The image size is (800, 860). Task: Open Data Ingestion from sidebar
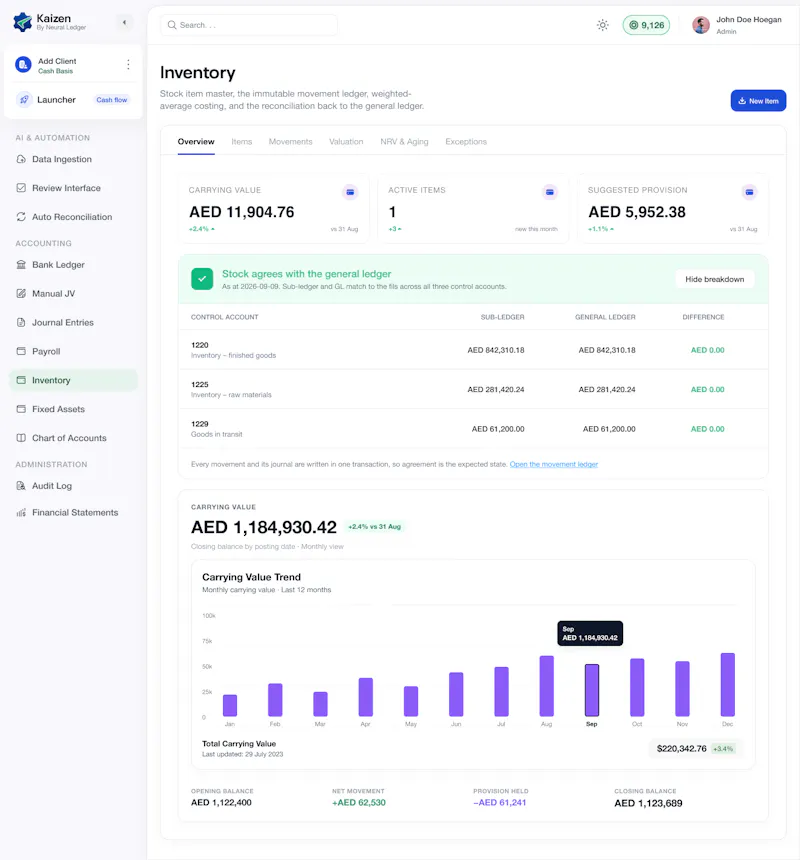[x=61, y=159]
